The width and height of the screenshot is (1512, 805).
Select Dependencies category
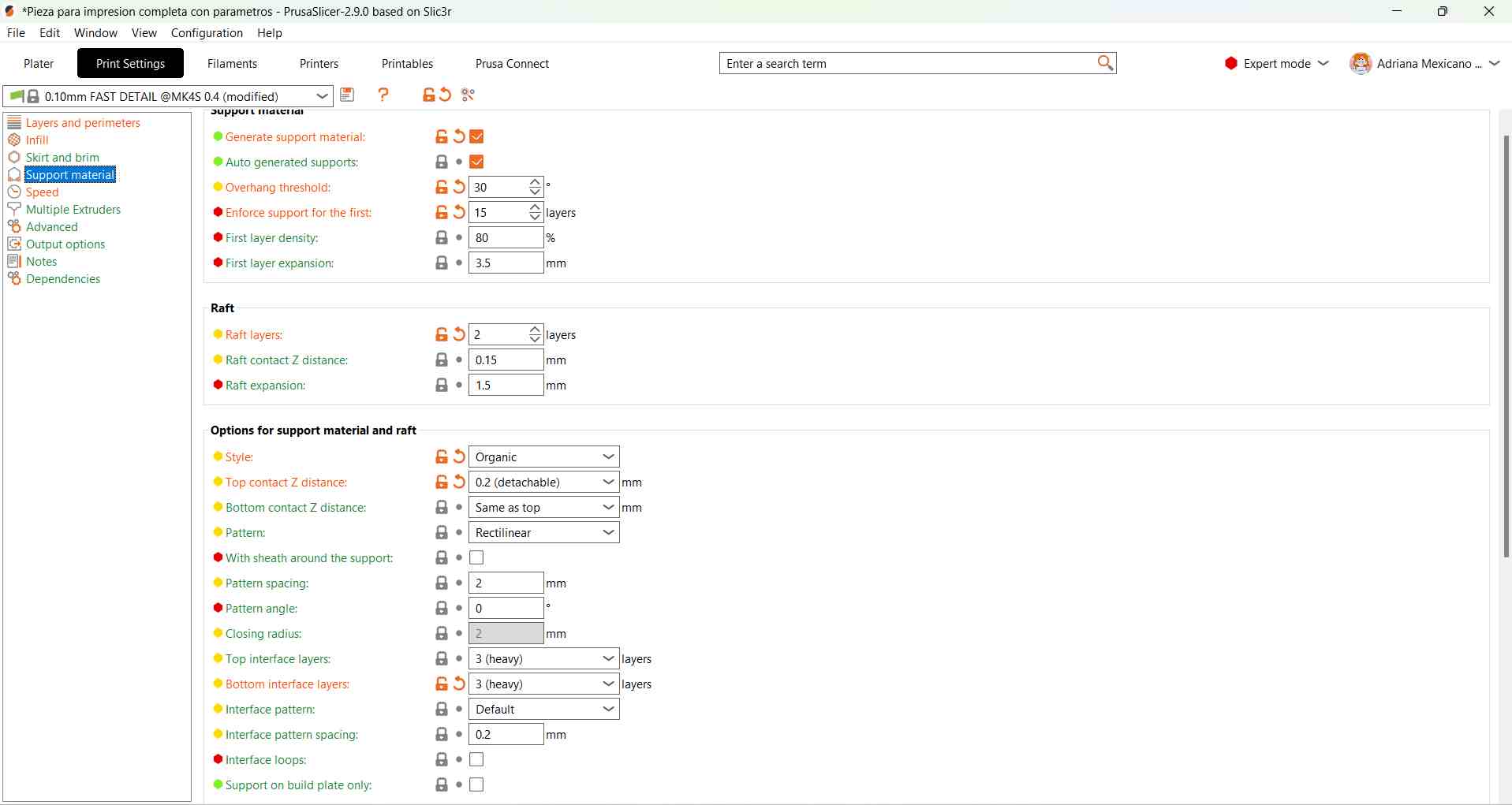coord(63,279)
